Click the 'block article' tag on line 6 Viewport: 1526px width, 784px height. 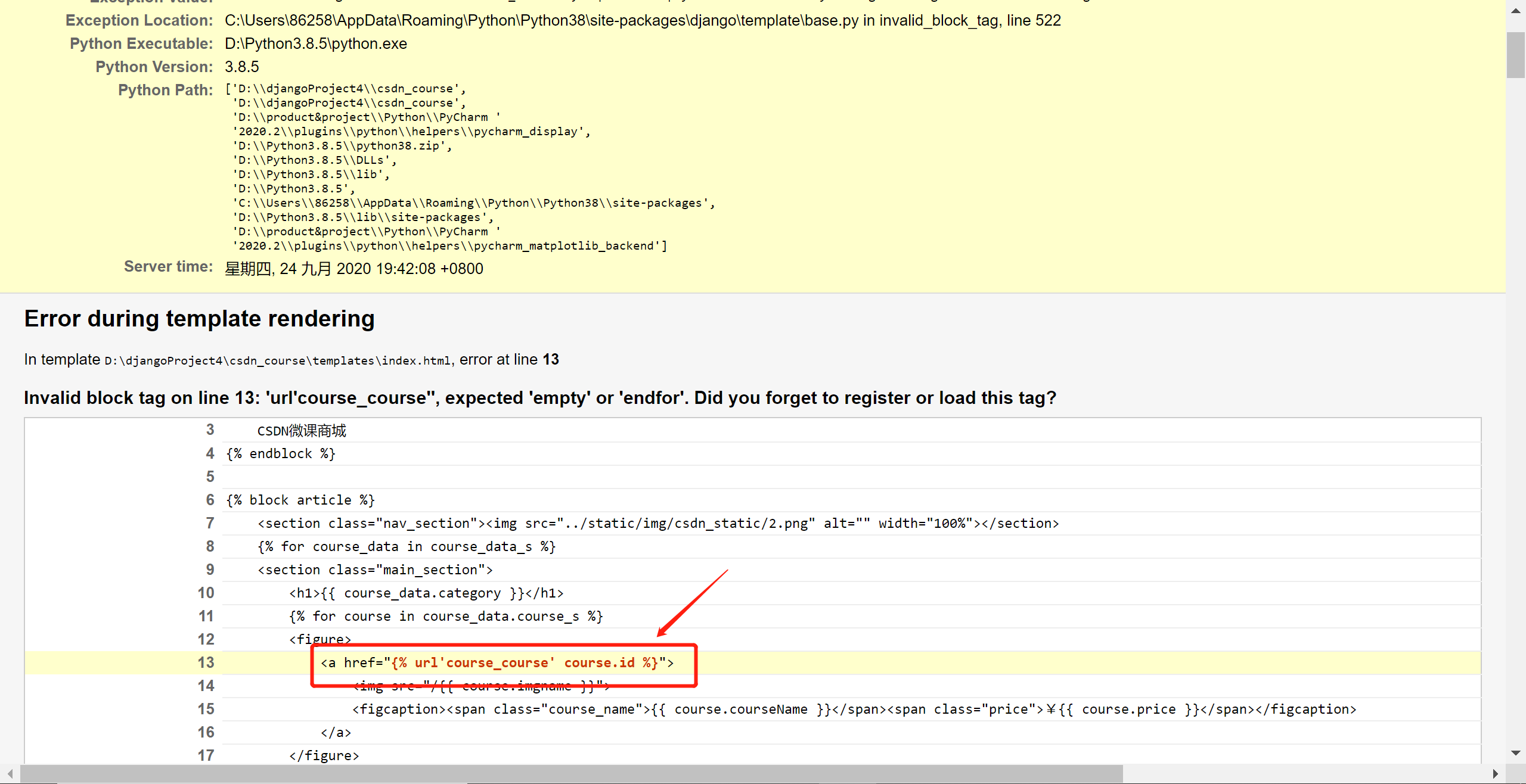point(300,500)
